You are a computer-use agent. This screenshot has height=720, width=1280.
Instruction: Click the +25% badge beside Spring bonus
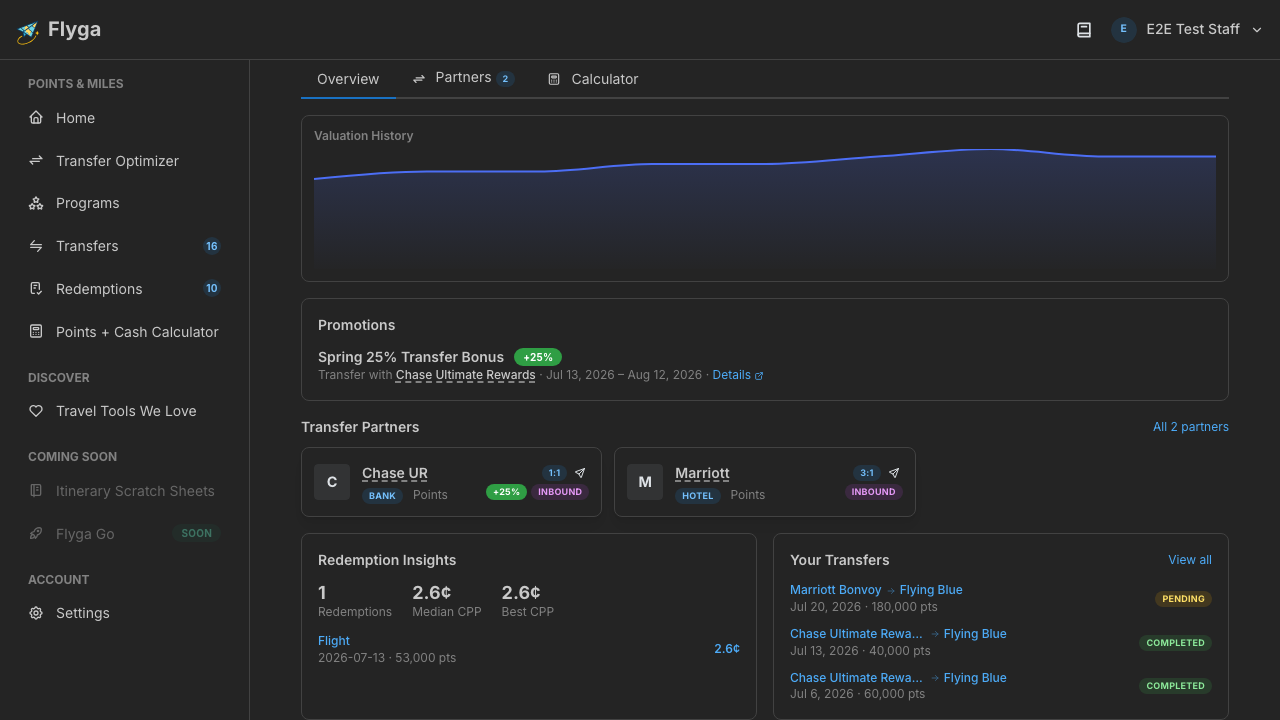pos(538,357)
